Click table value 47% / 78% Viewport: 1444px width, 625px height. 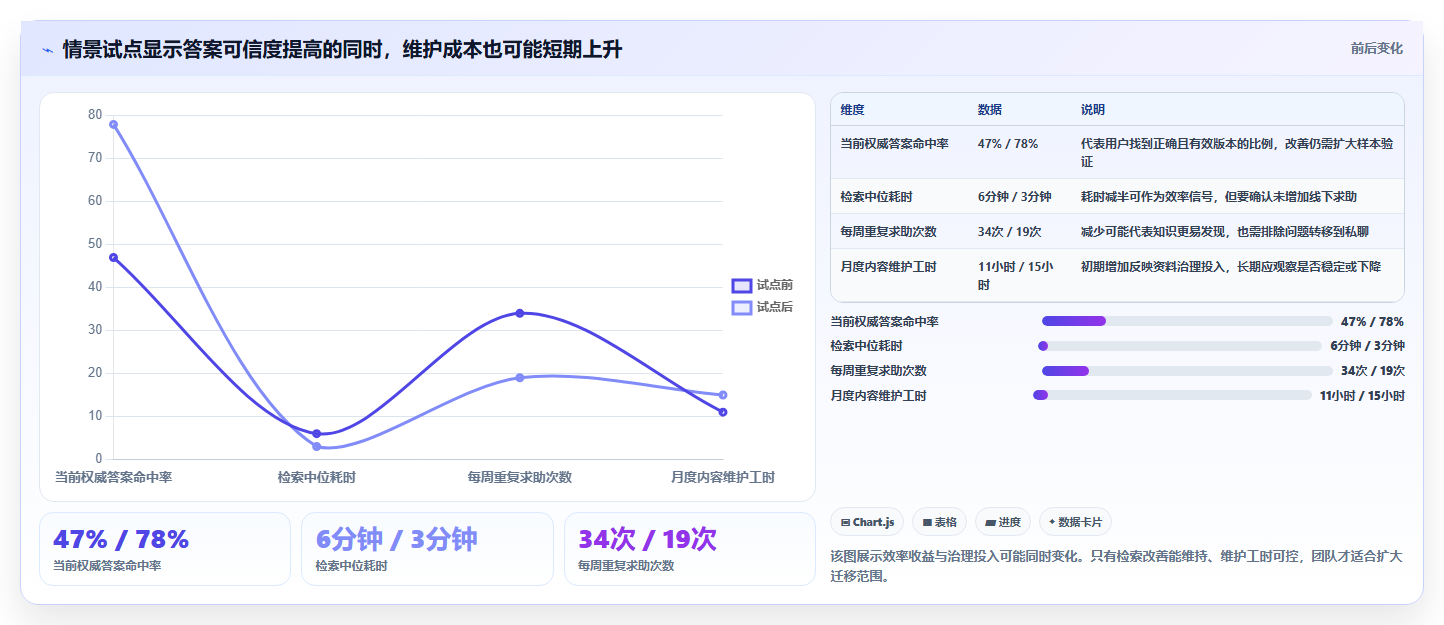click(1008, 144)
